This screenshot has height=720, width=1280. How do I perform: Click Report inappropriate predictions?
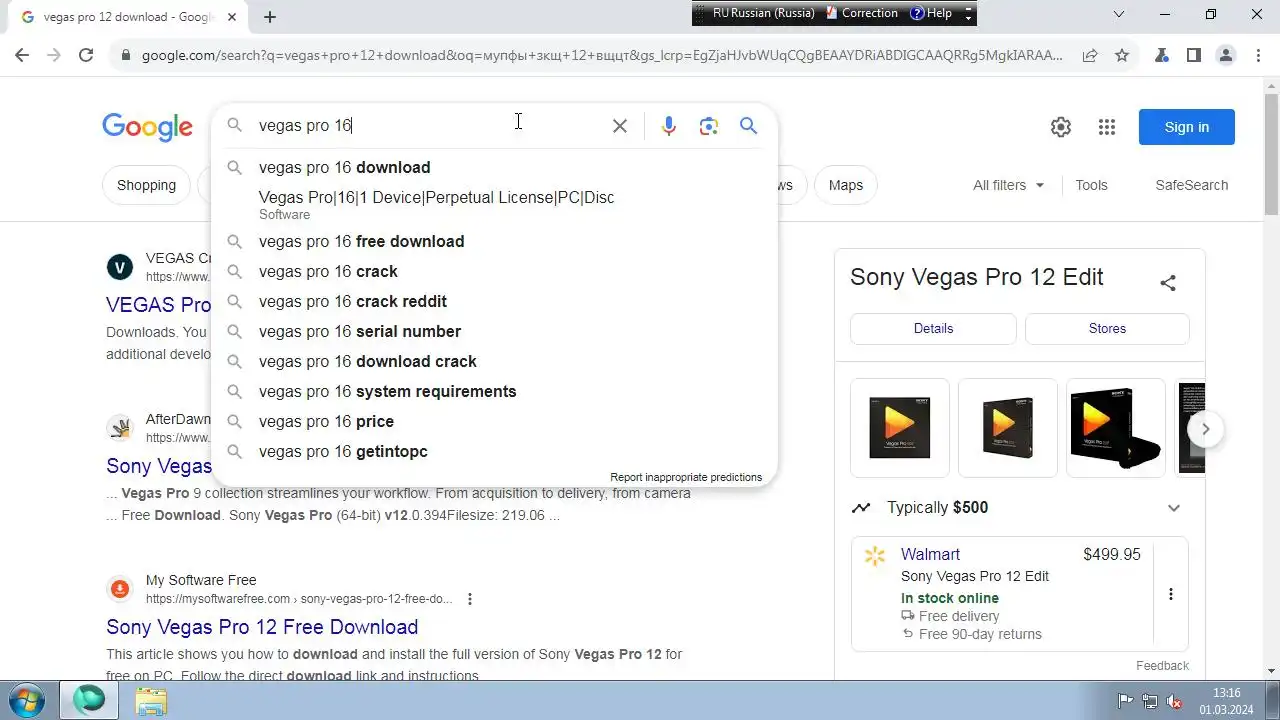[x=686, y=477]
